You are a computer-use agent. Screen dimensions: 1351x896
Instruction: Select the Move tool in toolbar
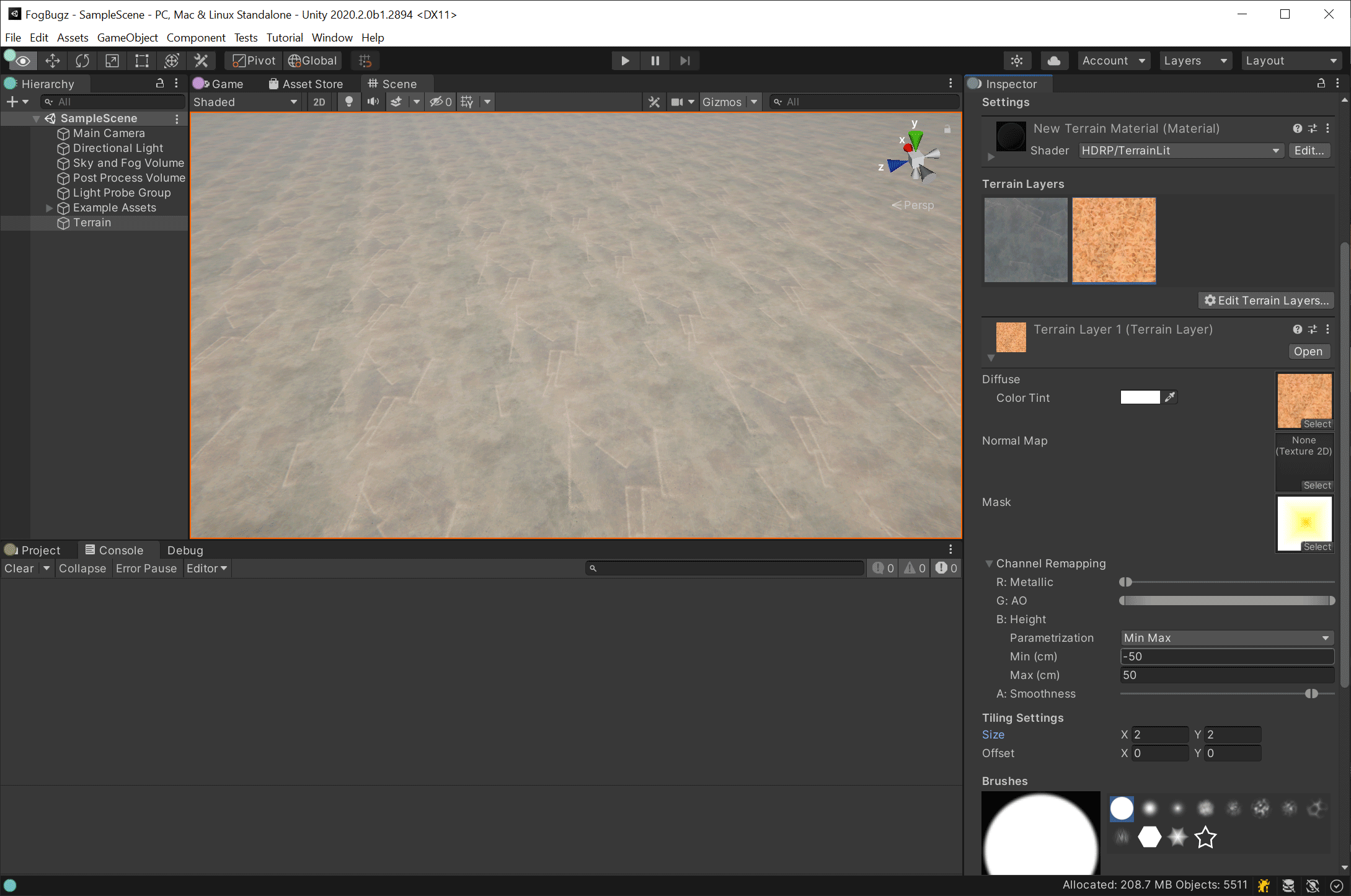53,61
